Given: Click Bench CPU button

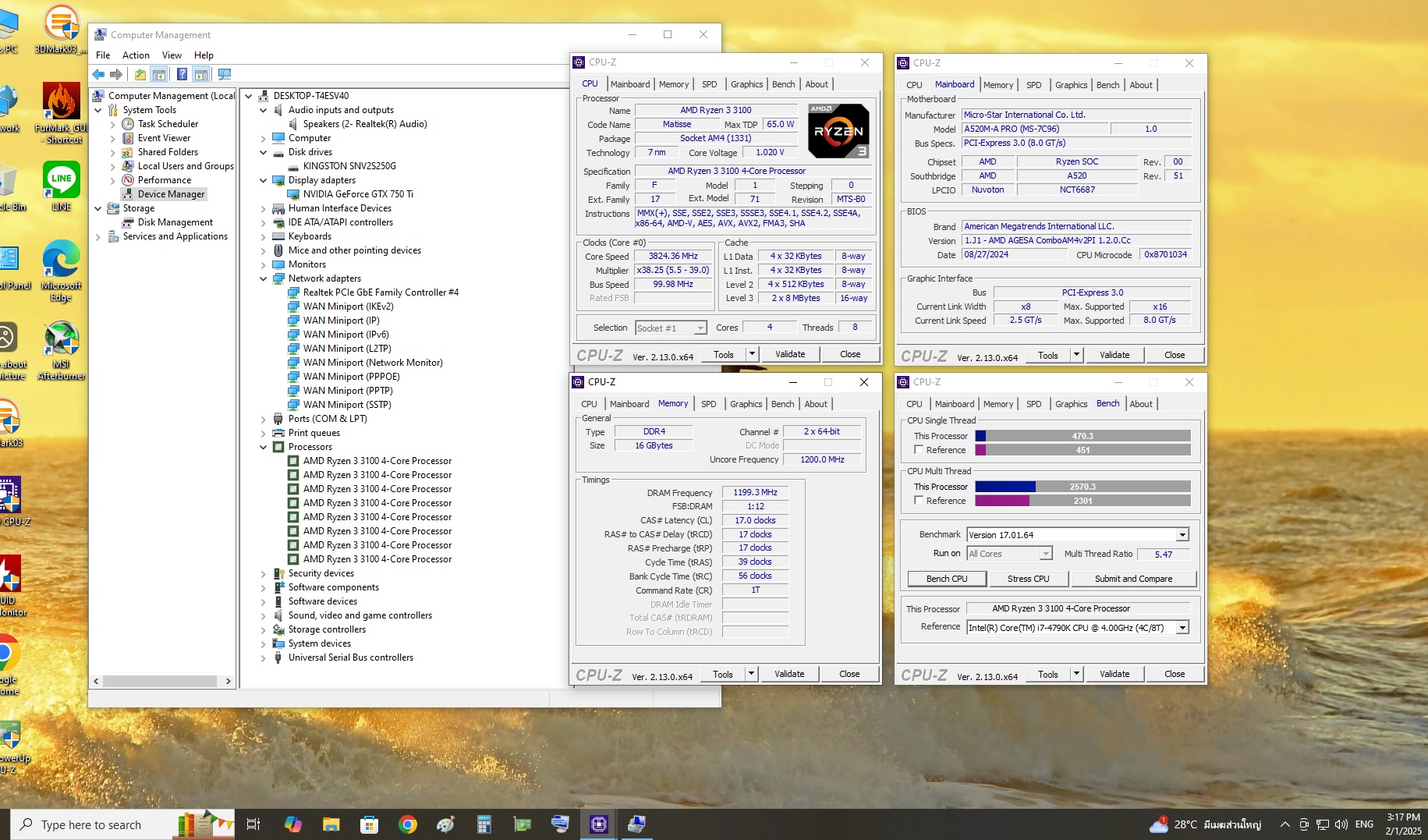Looking at the screenshot, I should tap(947, 579).
